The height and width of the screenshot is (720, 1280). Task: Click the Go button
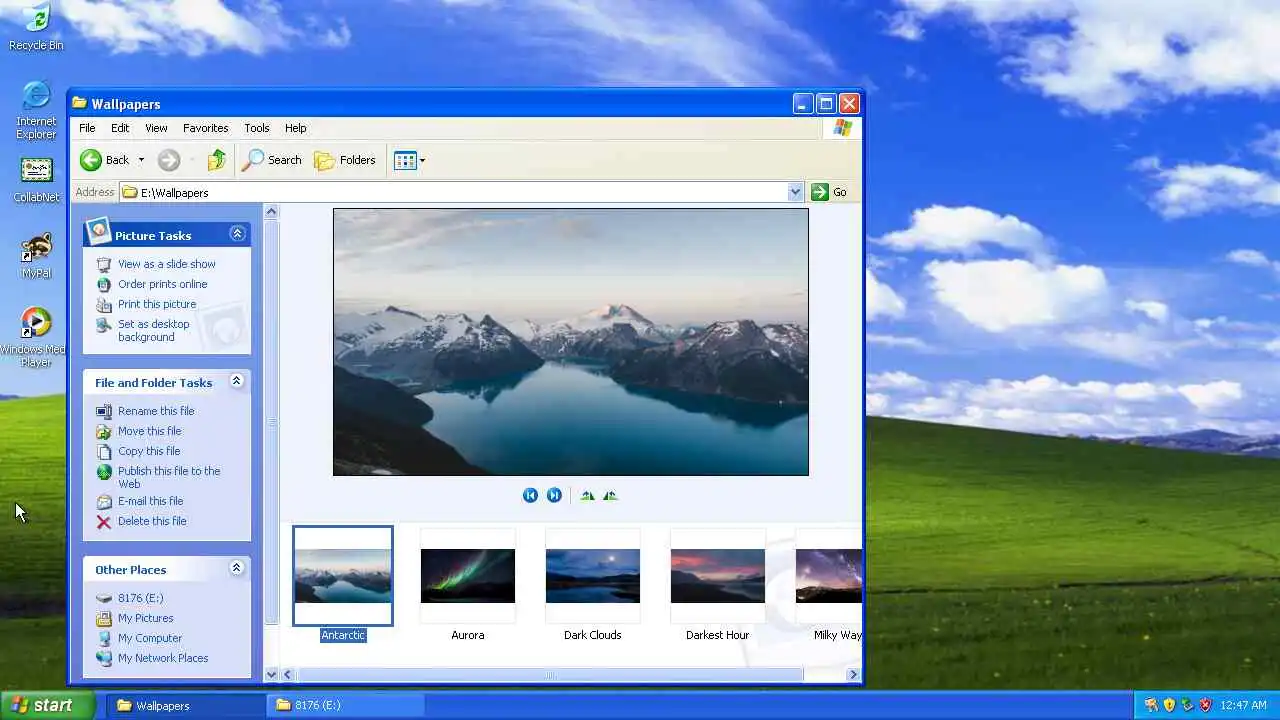pos(830,192)
